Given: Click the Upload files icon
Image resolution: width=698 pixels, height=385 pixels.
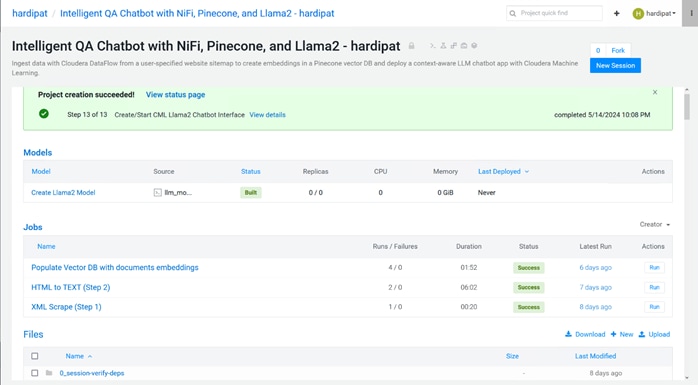Looking at the screenshot, I should (x=641, y=334).
